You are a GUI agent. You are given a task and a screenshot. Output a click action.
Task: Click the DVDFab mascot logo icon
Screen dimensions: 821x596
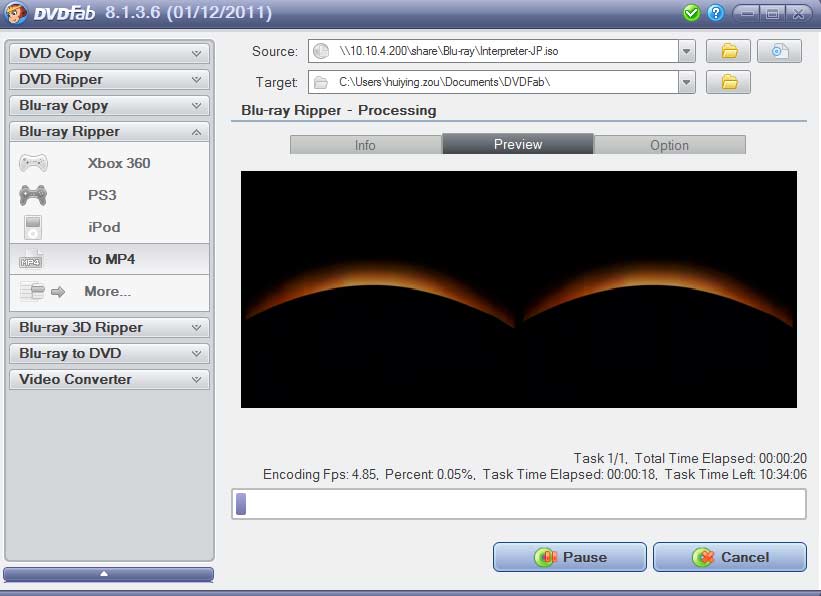(15, 13)
